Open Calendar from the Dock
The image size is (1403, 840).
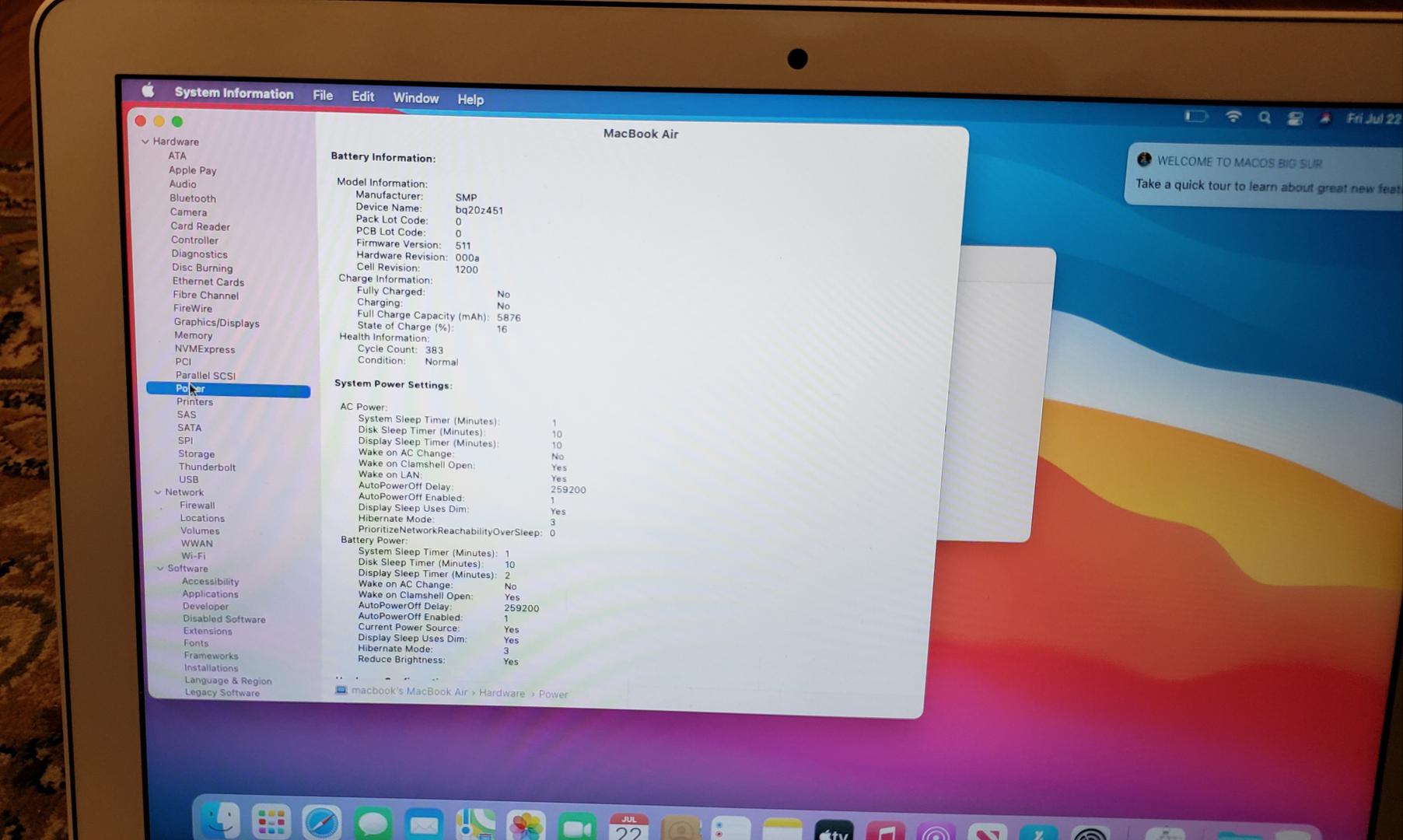[x=628, y=828]
